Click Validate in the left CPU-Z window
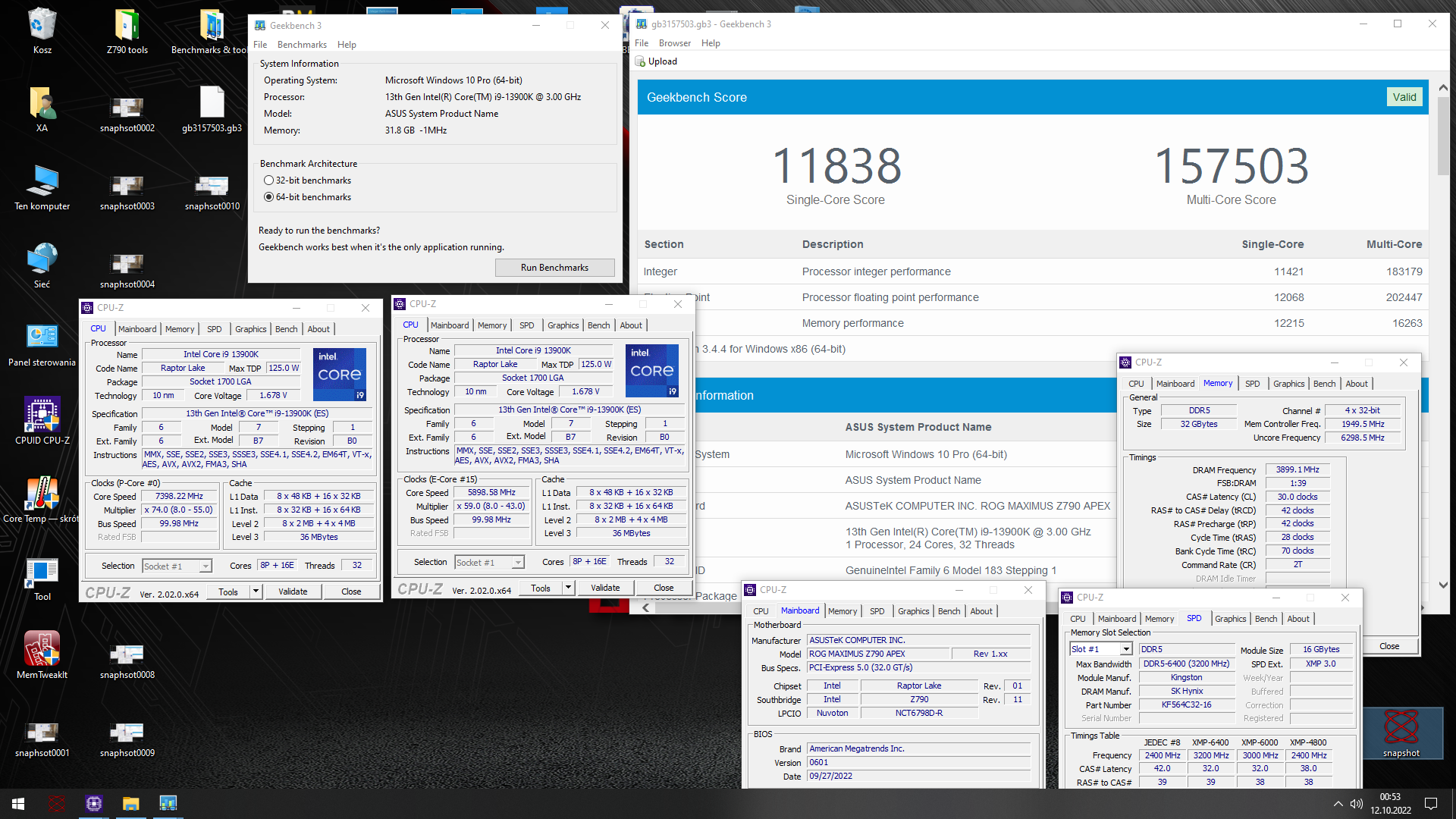1456x819 pixels. coord(293,591)
